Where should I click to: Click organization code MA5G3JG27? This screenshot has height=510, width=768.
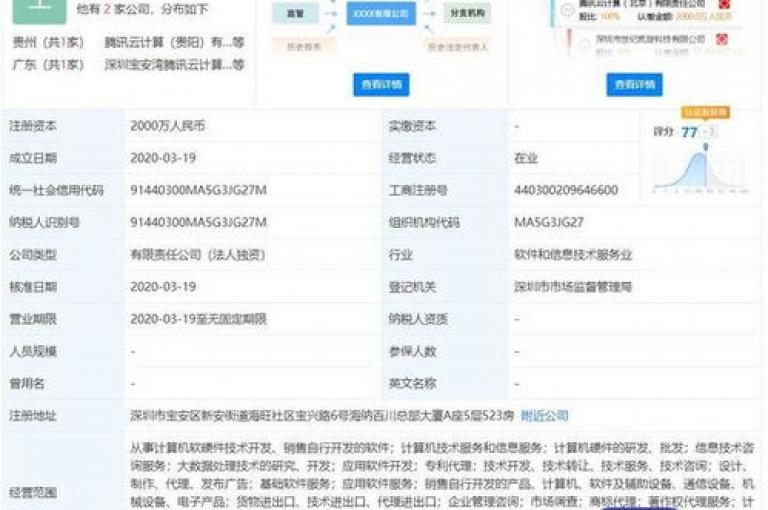[549, 222]
